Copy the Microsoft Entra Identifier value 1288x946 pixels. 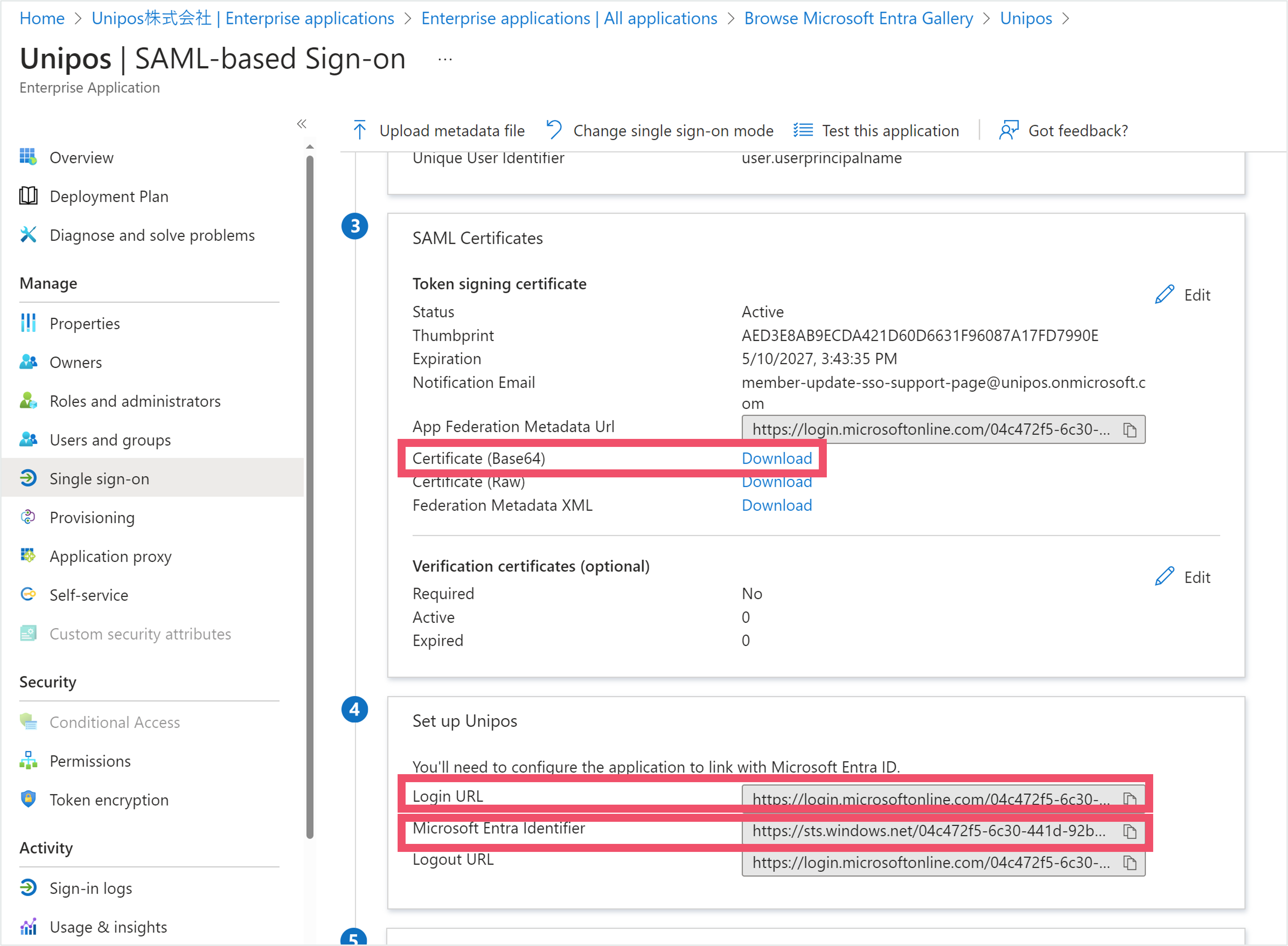(x=1130, y=831)
